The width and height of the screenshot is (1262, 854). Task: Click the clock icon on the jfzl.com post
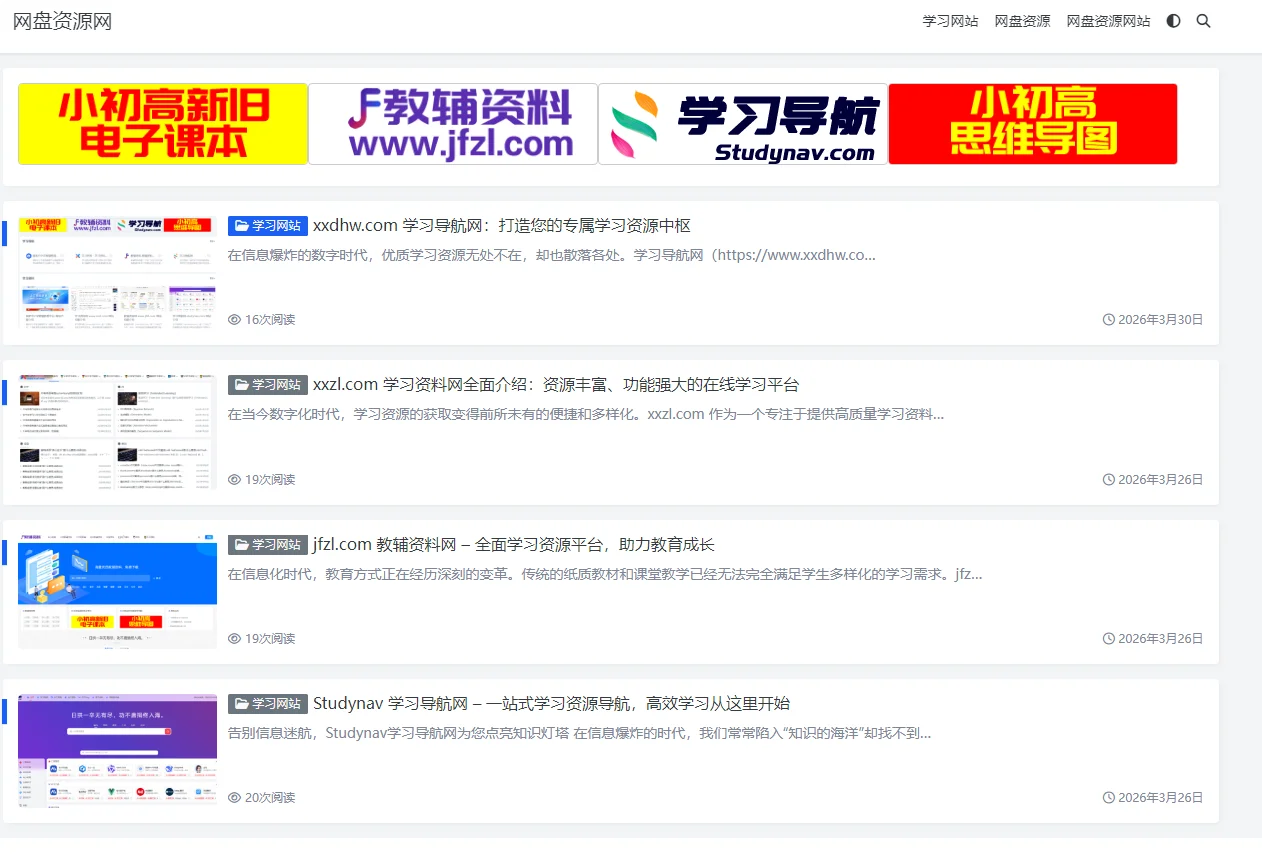pyautogui.click(x=1109, y=638)
